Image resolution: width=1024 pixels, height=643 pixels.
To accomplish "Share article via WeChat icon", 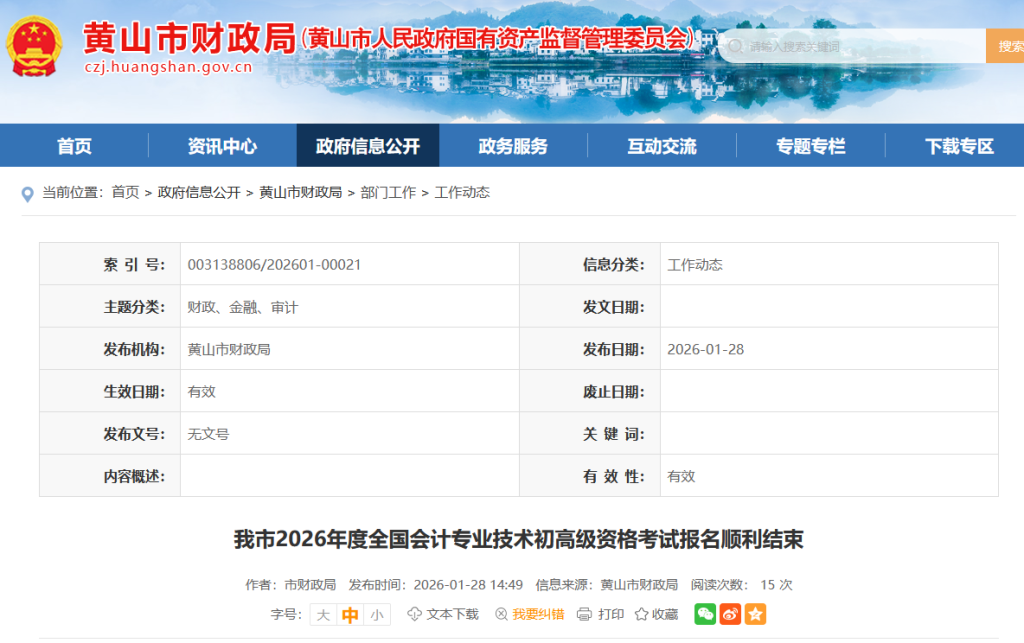I will [705, 614].
